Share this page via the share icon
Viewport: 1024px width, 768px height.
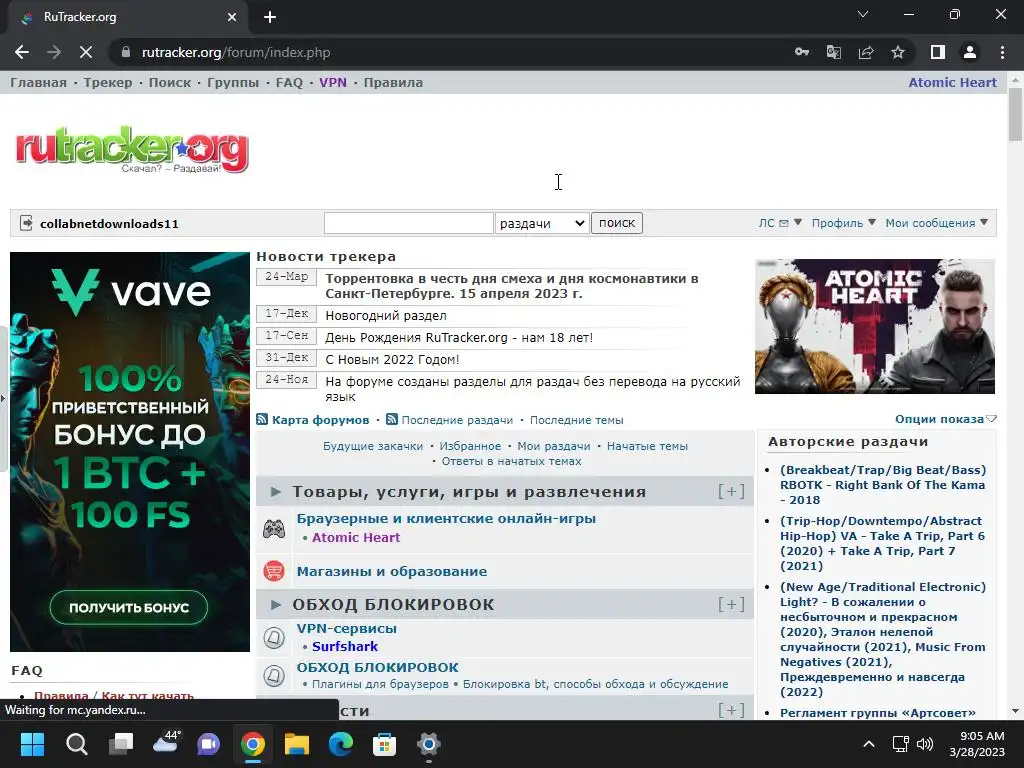(x=866, y=52)
